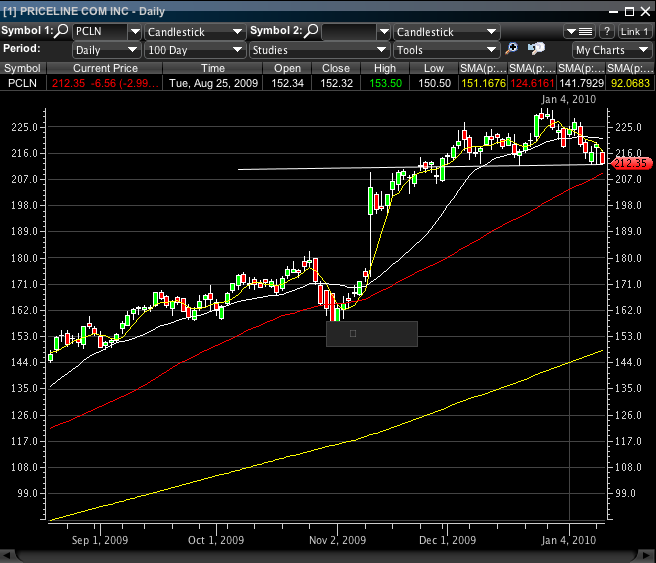Expand the 100 Day range dropdown

194,49
